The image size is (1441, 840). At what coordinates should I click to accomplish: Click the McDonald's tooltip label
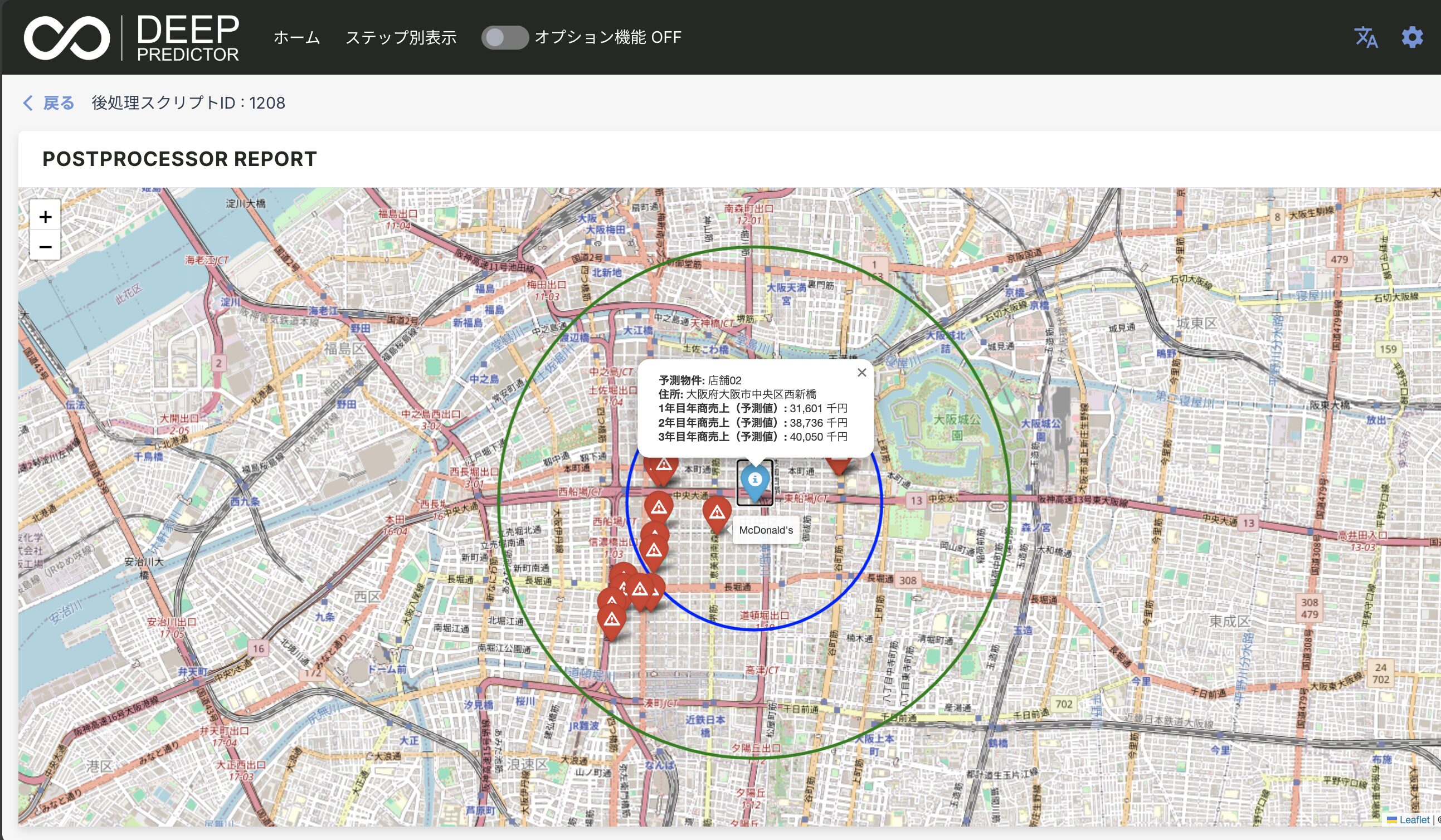point(766,530)
